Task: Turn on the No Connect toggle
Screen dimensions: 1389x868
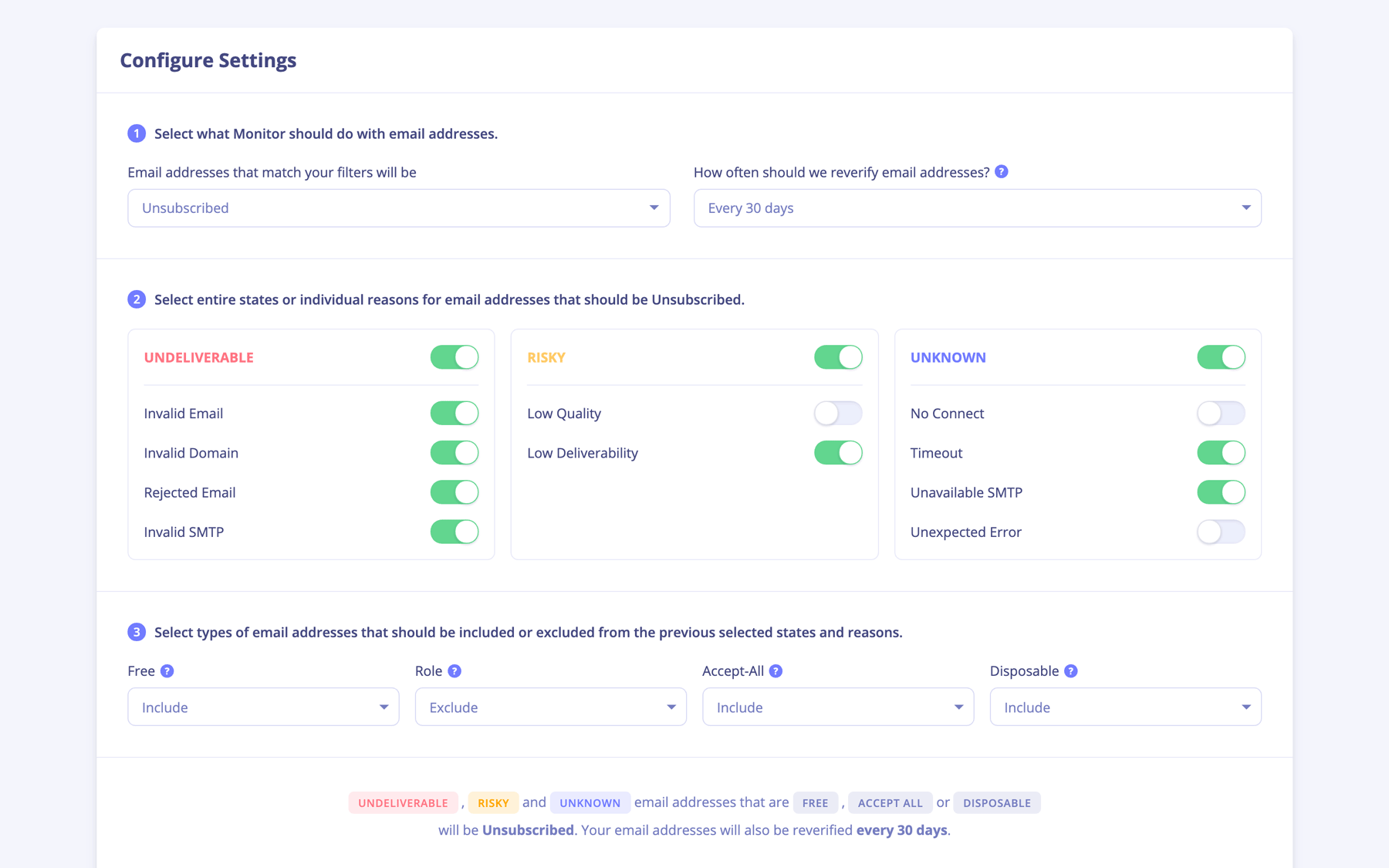Action: 1221,414
